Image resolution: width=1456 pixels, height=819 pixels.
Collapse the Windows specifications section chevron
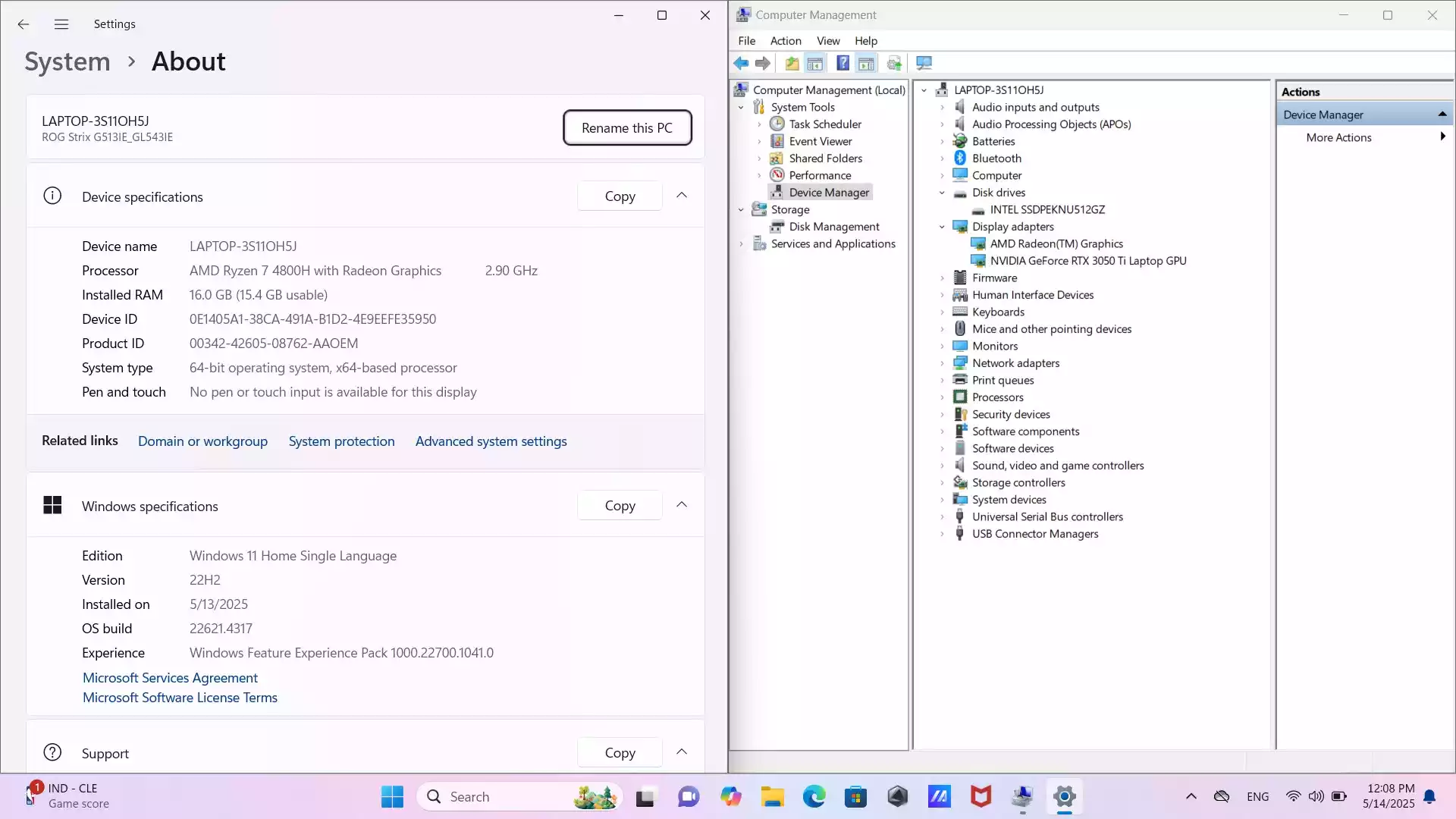click(682, 505)
